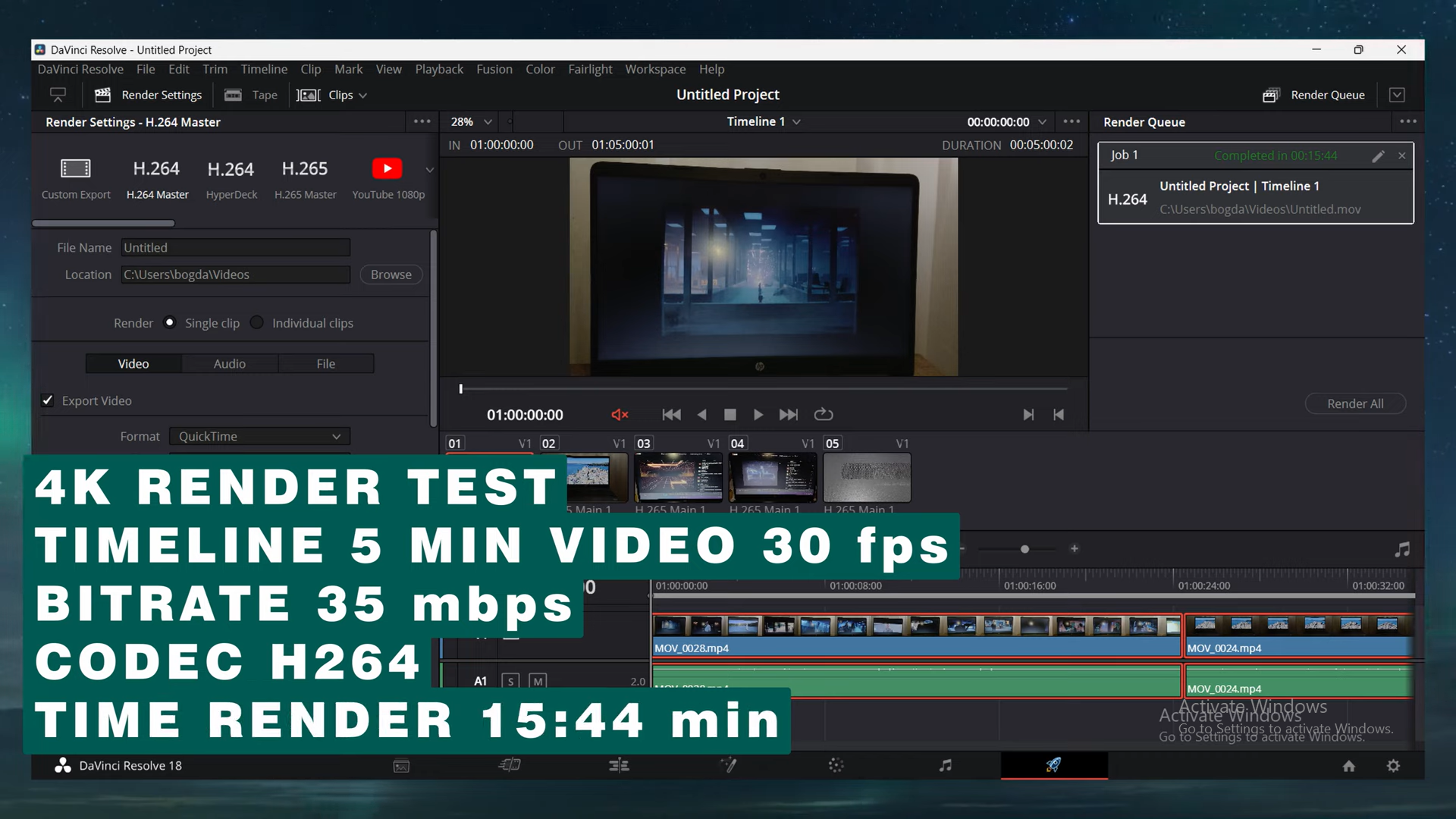Click the timeline zoom slider handle
The height and width of the screenshot is (819, 1456).
coord(1025,549)
